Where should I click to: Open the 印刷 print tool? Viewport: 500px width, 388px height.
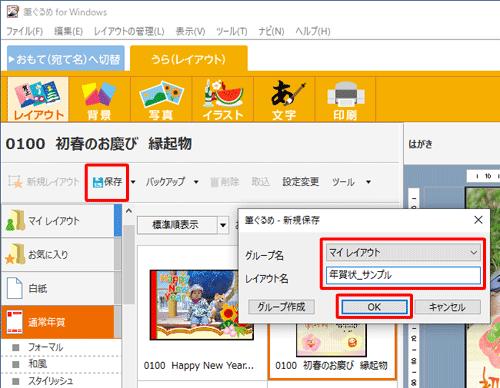[346, 99]
